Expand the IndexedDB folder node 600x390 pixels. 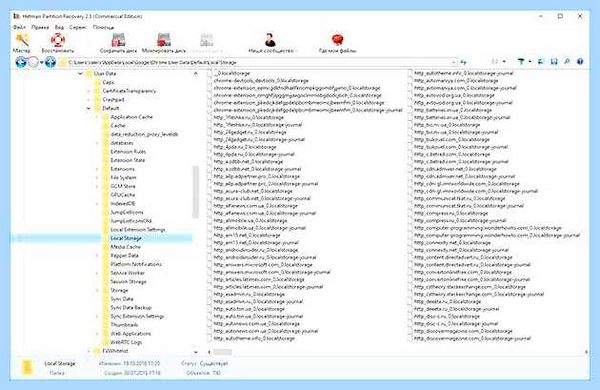pos(97,204)
